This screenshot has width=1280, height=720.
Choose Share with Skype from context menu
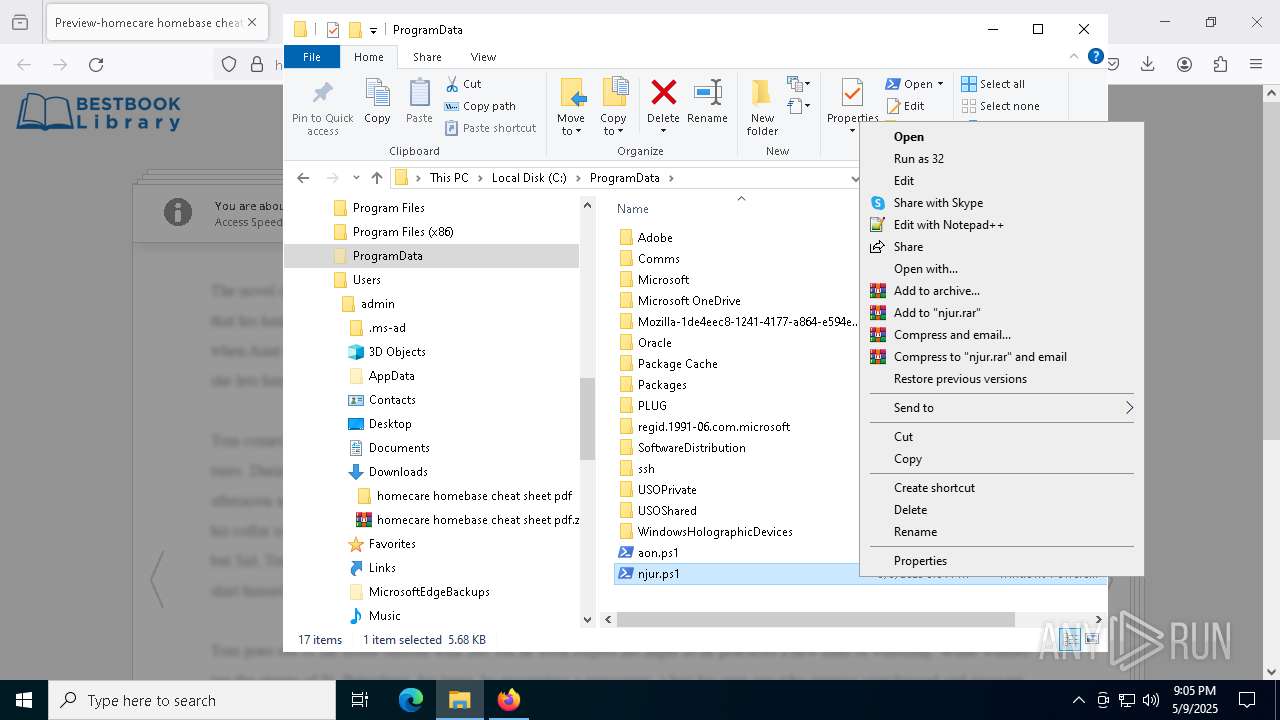tap(938, 203)
